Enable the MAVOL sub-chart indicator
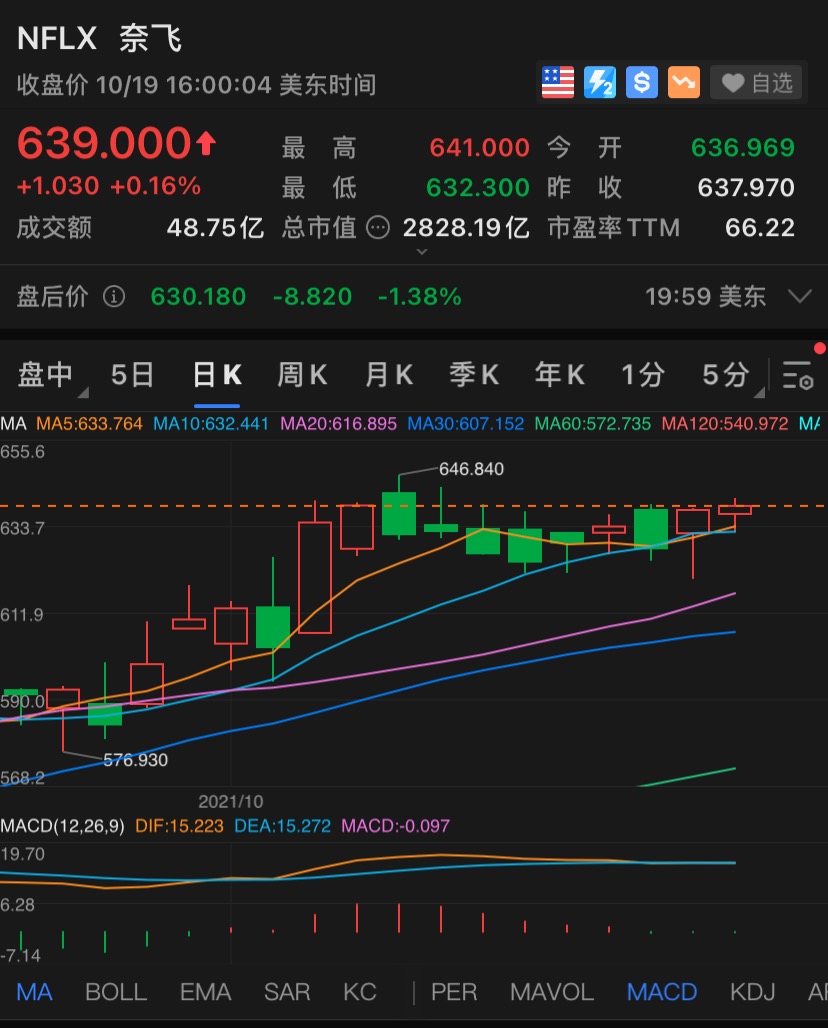Viewport: 828px width, 1028px height. pos(551,992)
